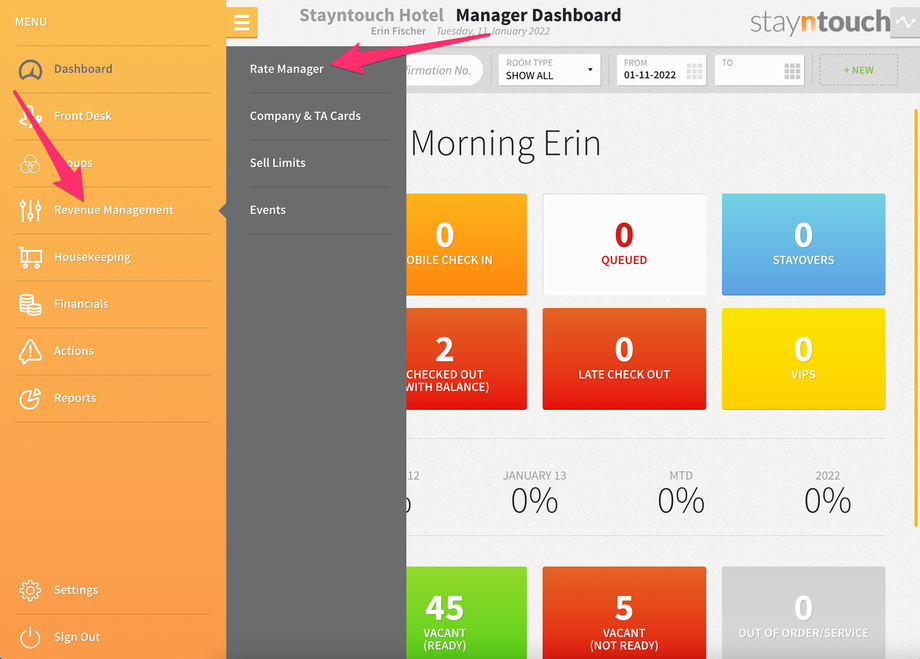Click the orange vertical scrollbar on right
This screenshot has width=920, height=659.
tap(916, 317)
